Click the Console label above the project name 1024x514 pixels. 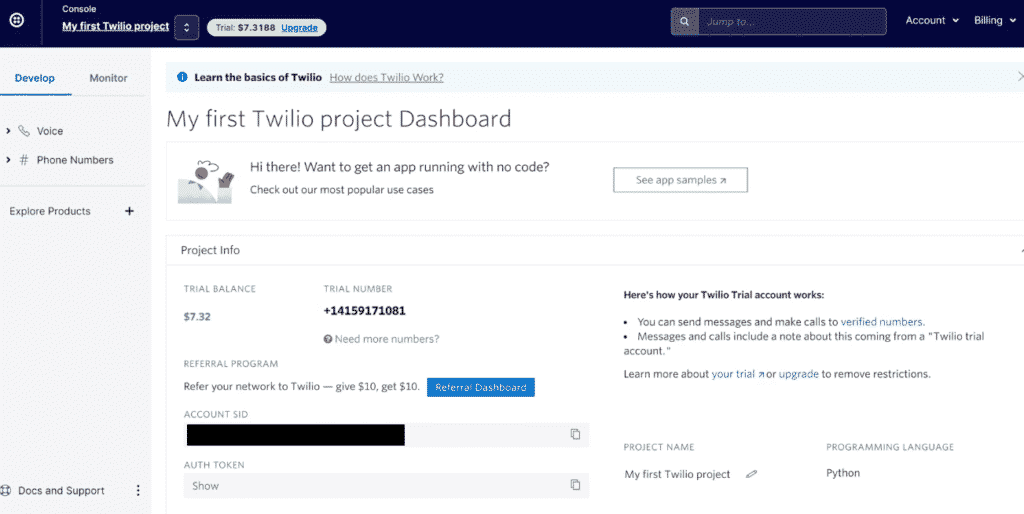click(79, 9)
